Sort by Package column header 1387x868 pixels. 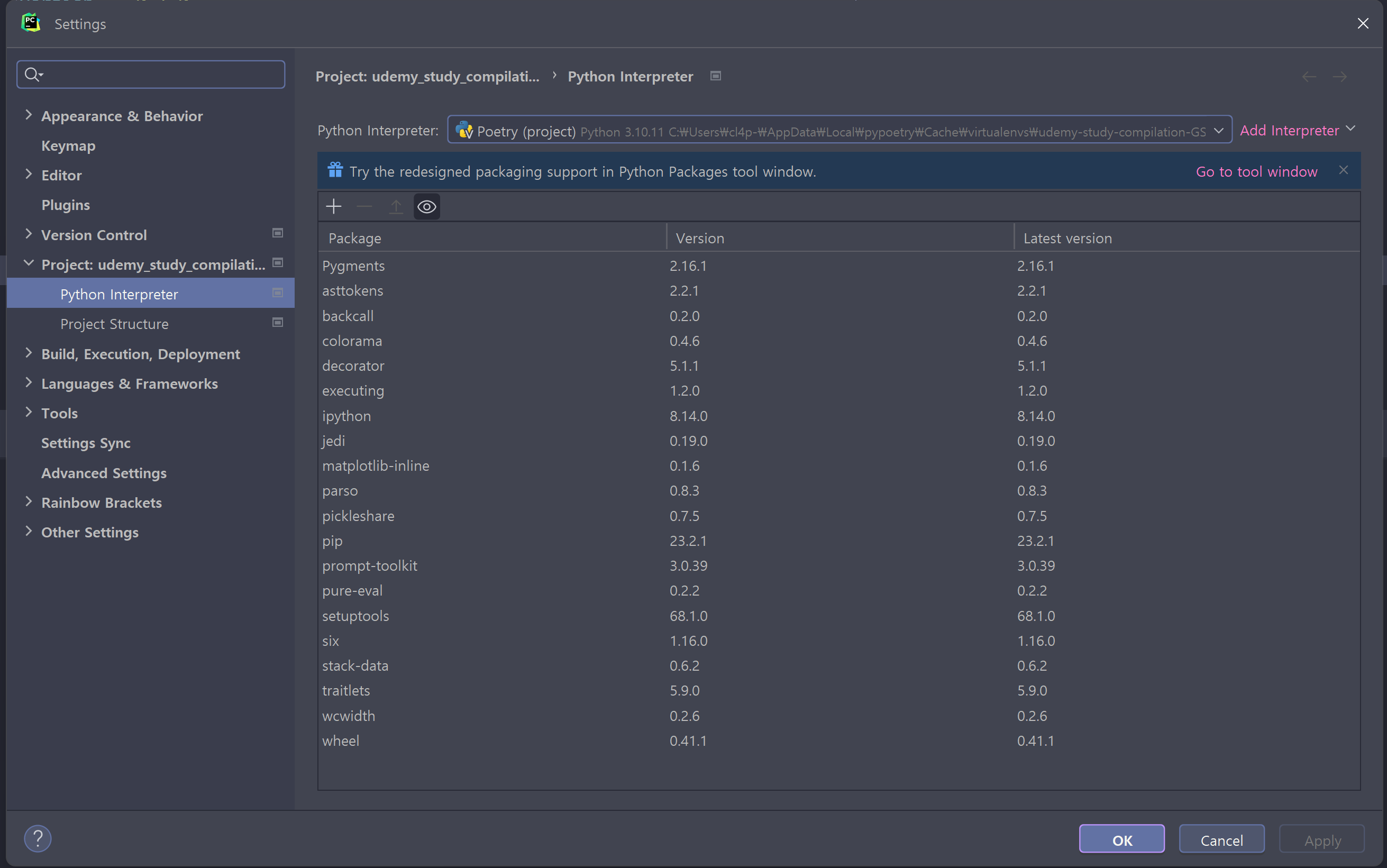492,237
